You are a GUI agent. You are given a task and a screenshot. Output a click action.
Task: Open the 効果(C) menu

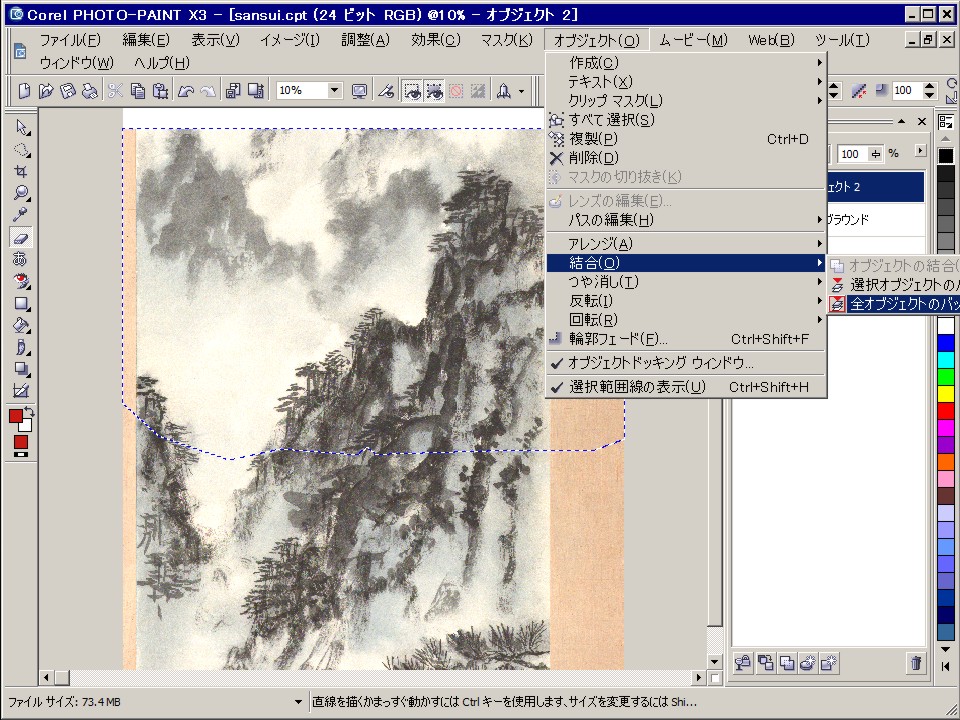436,40
